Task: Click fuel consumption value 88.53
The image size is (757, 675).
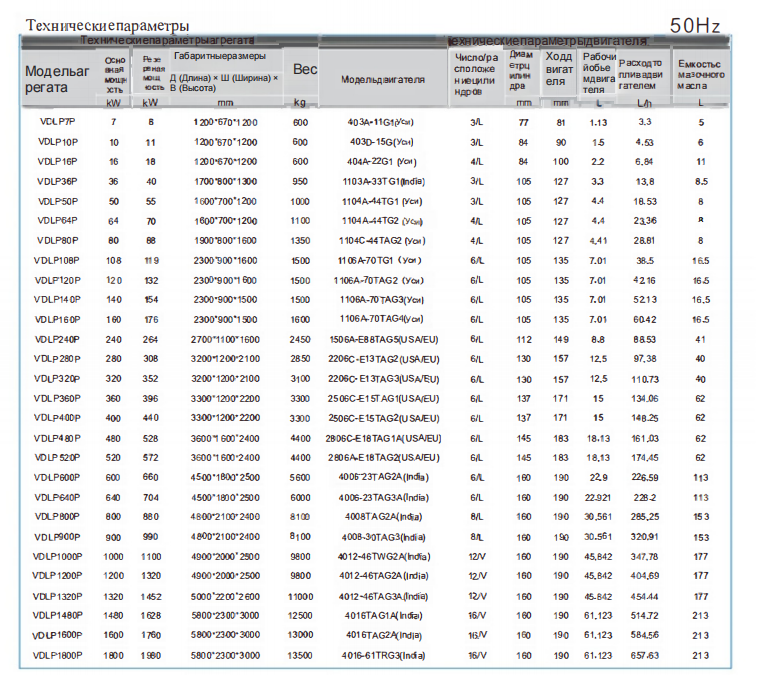Action: coord(645,339)
